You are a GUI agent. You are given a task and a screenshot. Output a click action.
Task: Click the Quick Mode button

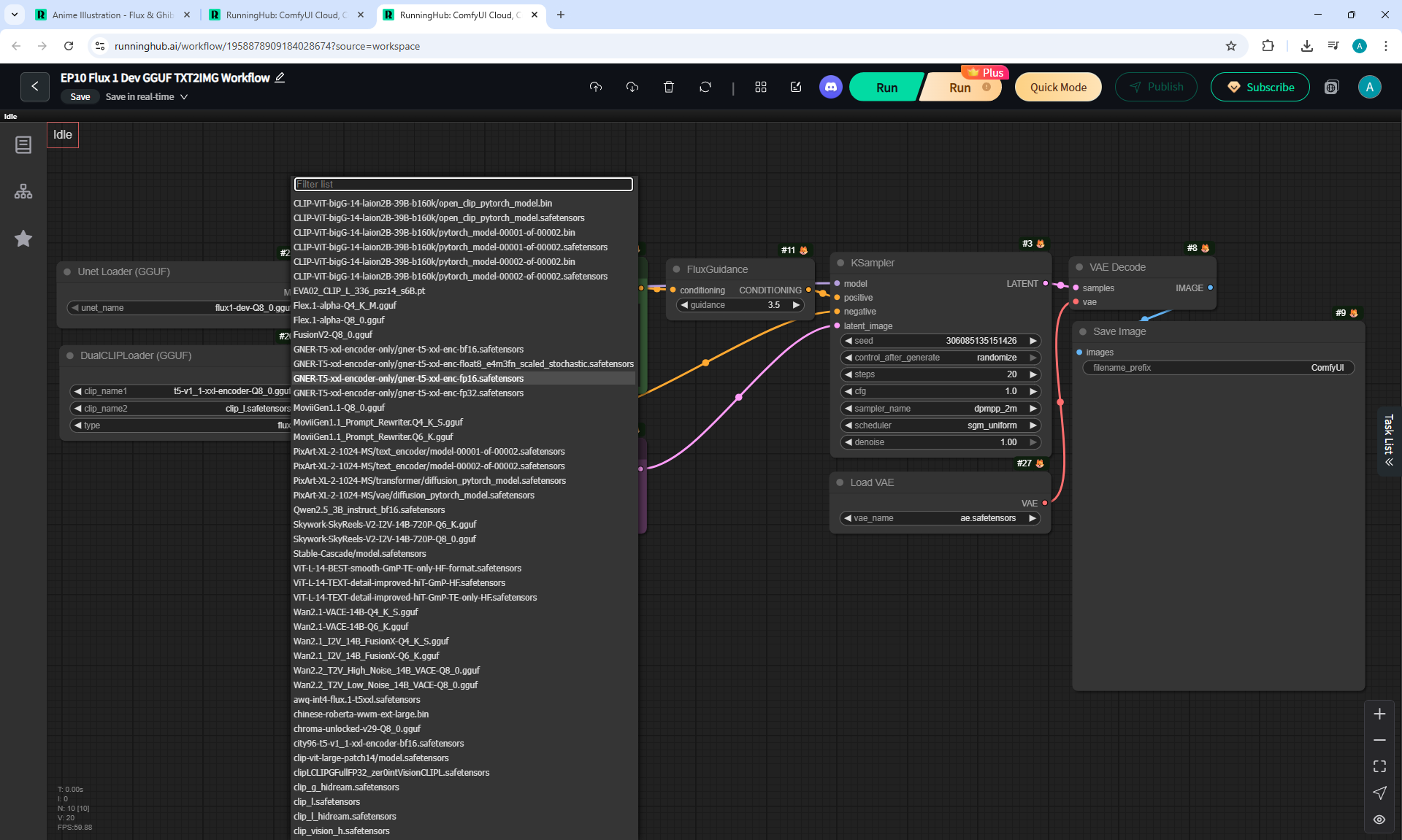pos(1058,87)
